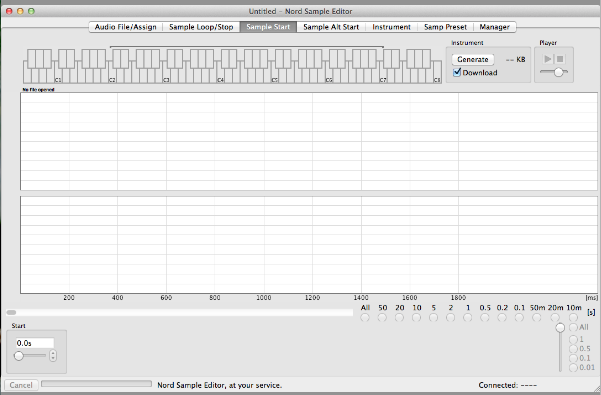Click the '-- KB' size readout
This screenshot has height=395, width=601.
pos(516,59)
